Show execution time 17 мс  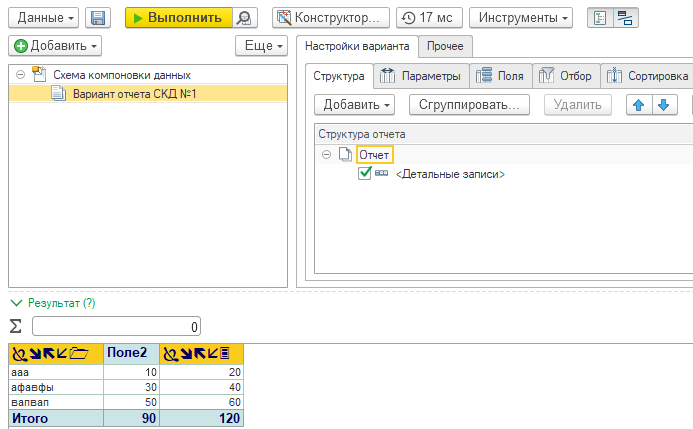[x=428, y=18]
